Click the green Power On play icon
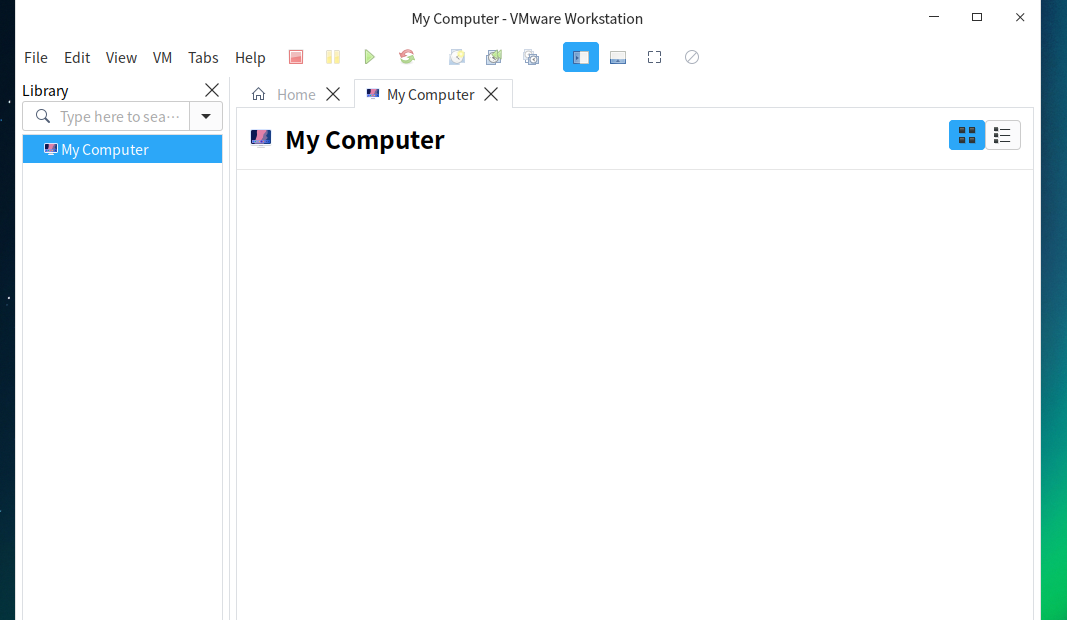This screenshot has width=1067, height=620. (370, 57)
